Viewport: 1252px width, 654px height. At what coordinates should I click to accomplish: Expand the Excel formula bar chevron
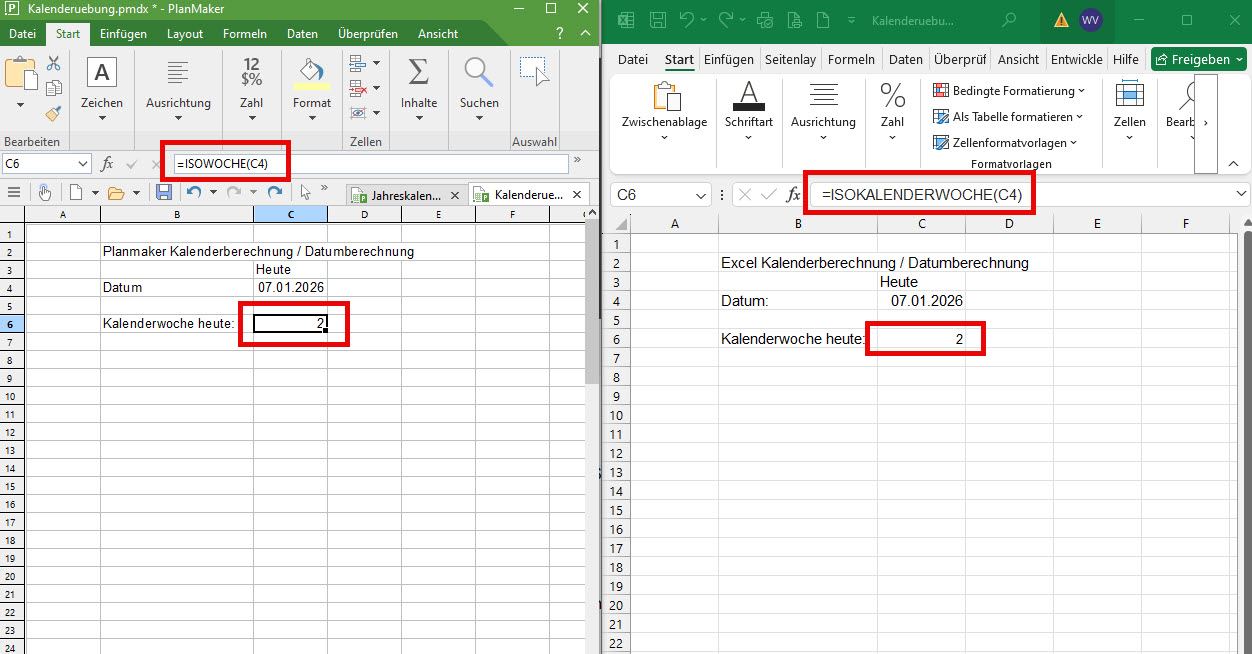(1241, 194)
